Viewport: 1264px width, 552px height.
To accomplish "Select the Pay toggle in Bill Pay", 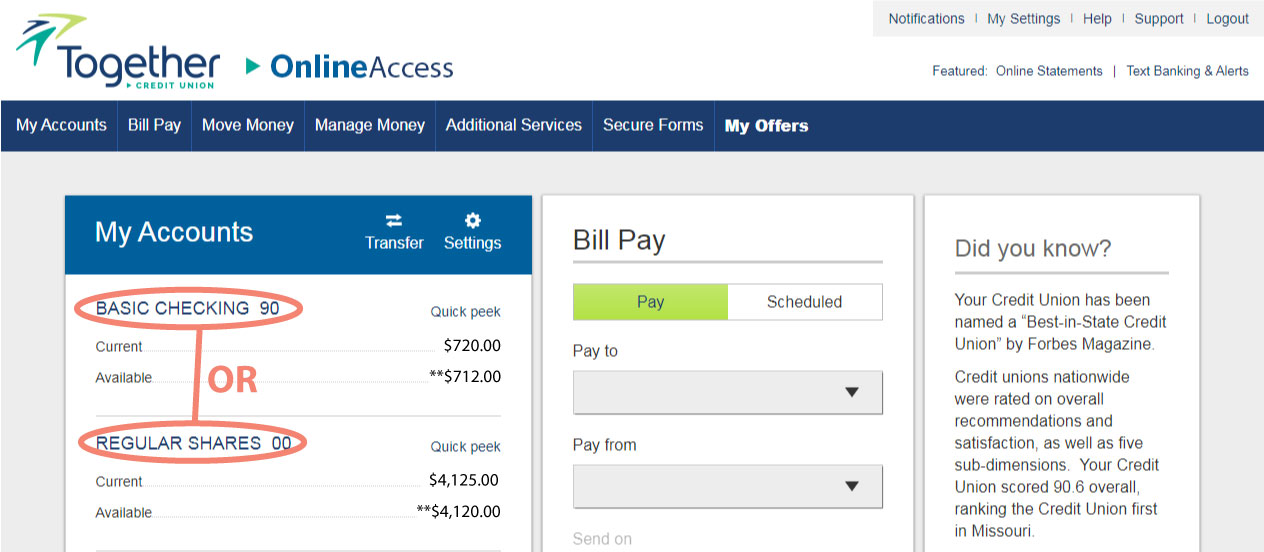I will [650, 302].
